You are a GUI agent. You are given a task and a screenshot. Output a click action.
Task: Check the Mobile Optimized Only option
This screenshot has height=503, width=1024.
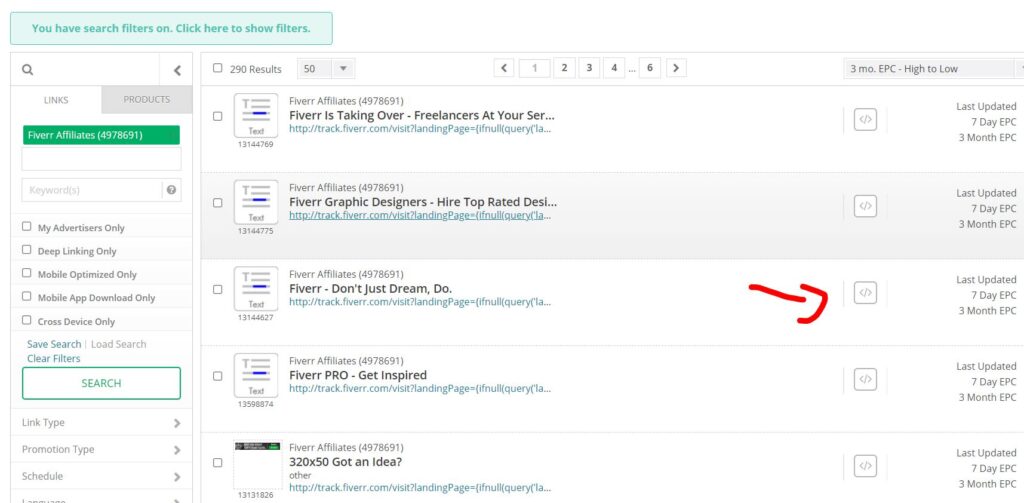tap(27, 274)
